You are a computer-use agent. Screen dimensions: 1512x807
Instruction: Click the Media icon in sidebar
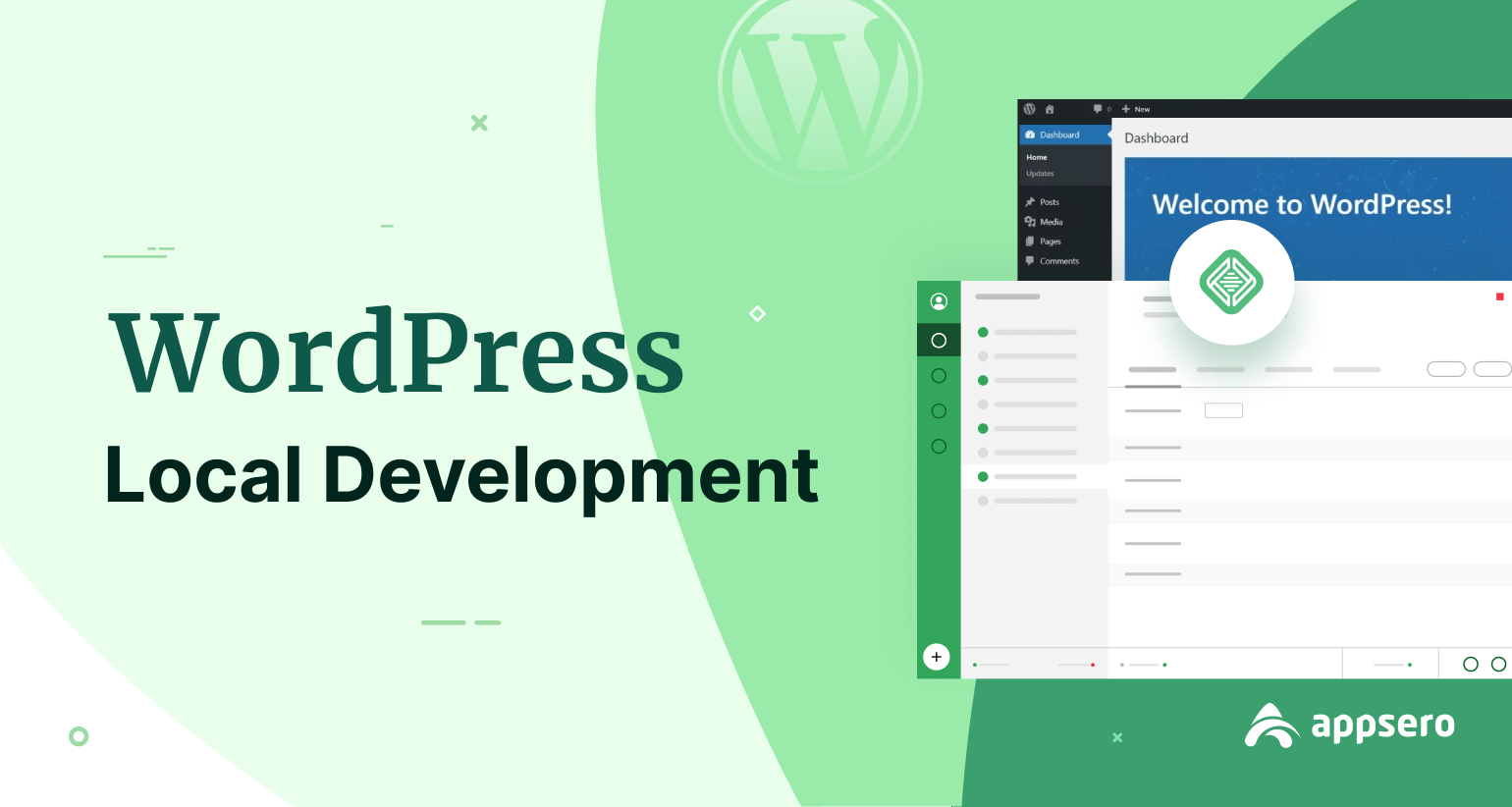tap(1030, 222)
